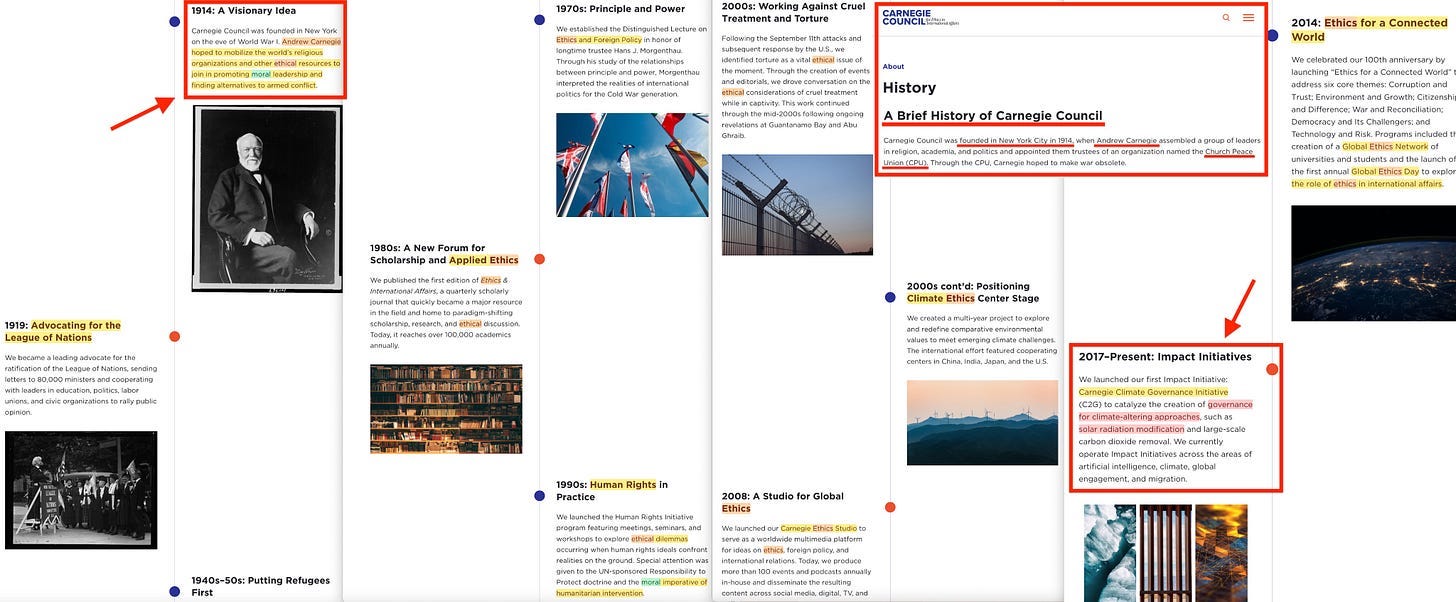Select the blue timeline dot beside 2014 heading
Viewport: 1456px width, 602px height.
[1272, 35]
